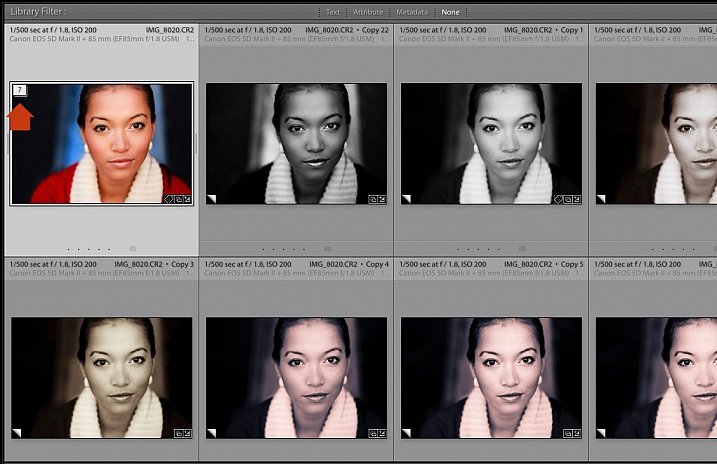Click crop badge on Copy 5 thumbnail
The width and height of the screenshot is (717, 464).
[568, 433]
